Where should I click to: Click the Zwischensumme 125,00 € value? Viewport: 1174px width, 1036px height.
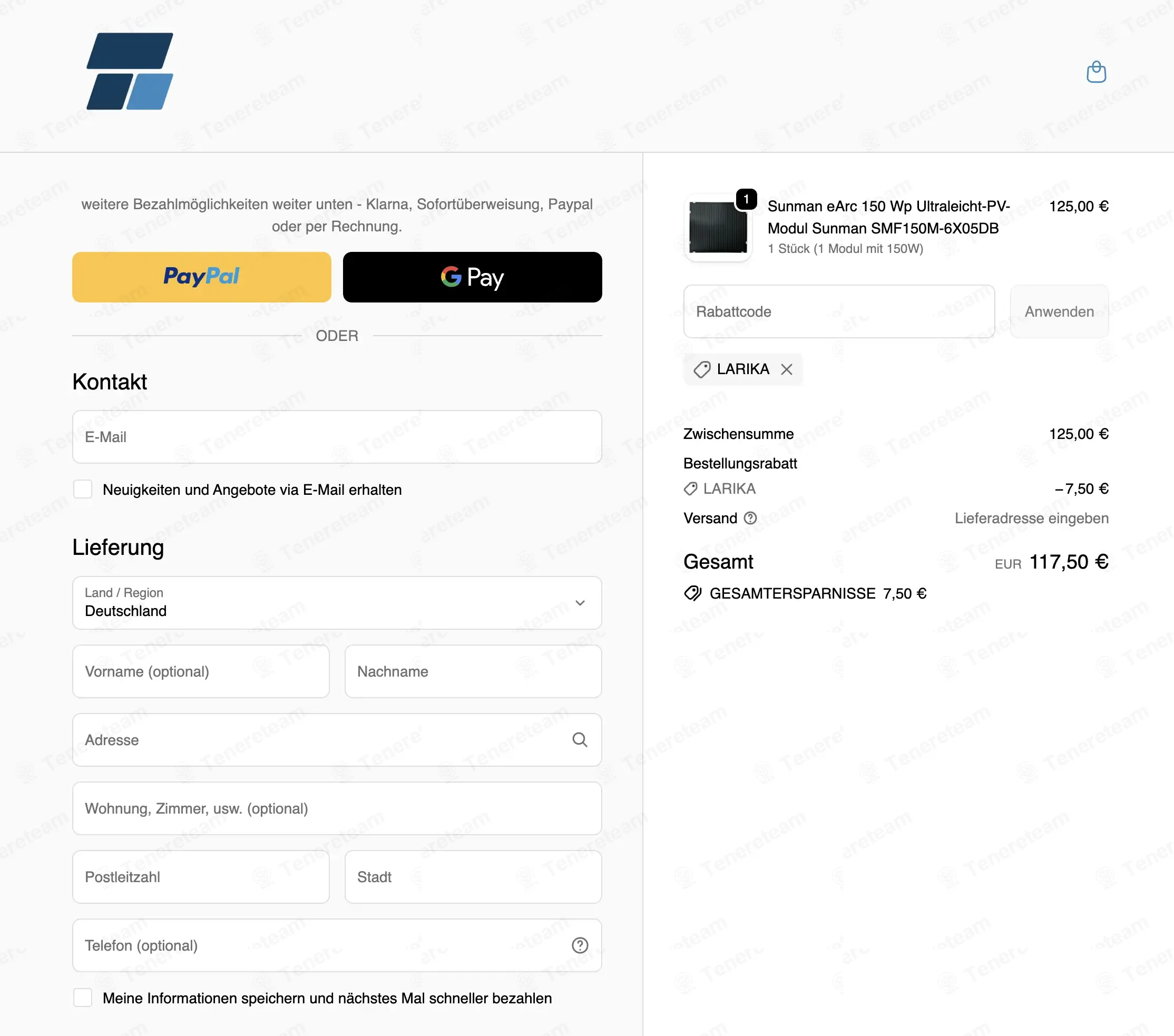pyautogui.click(x=1079, y=434)
